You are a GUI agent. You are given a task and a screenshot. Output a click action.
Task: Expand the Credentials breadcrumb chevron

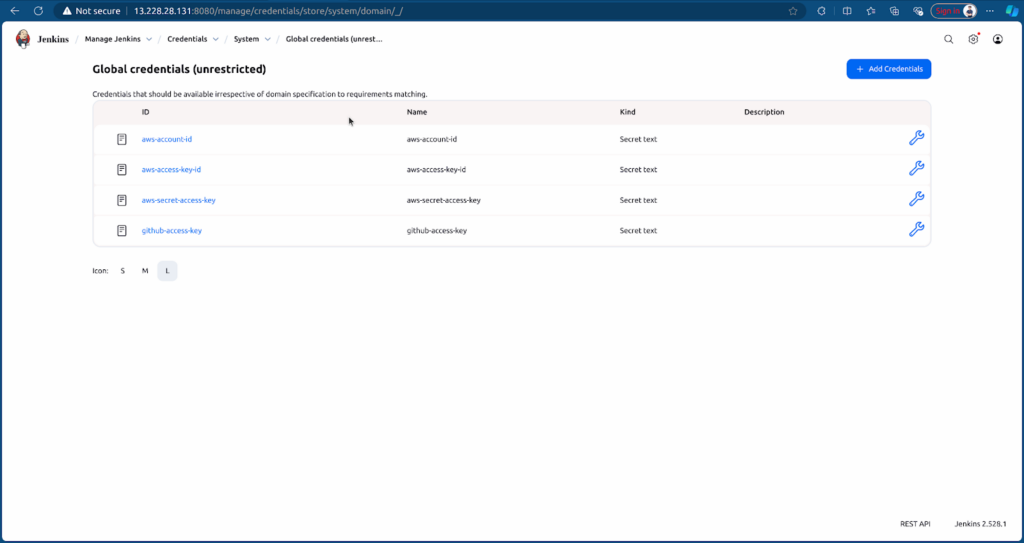point(215,39)
